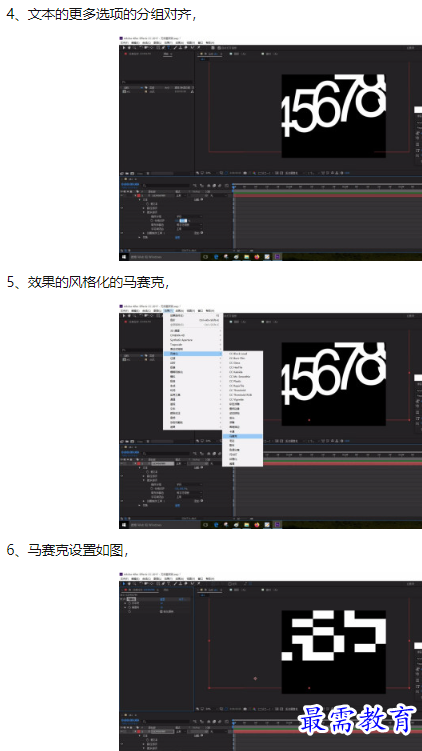Select Synthetic Aperture in step 5 Effect menu
422x751 pixels.
click(182, 340)
